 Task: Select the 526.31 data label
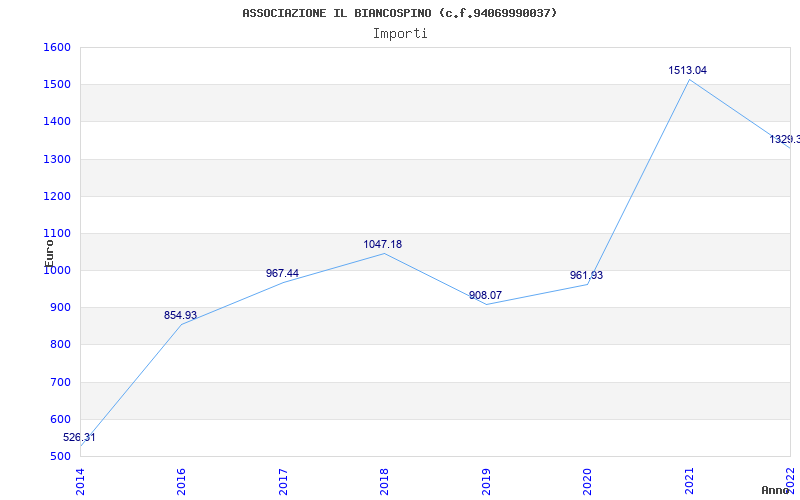(x=79, y=437)
